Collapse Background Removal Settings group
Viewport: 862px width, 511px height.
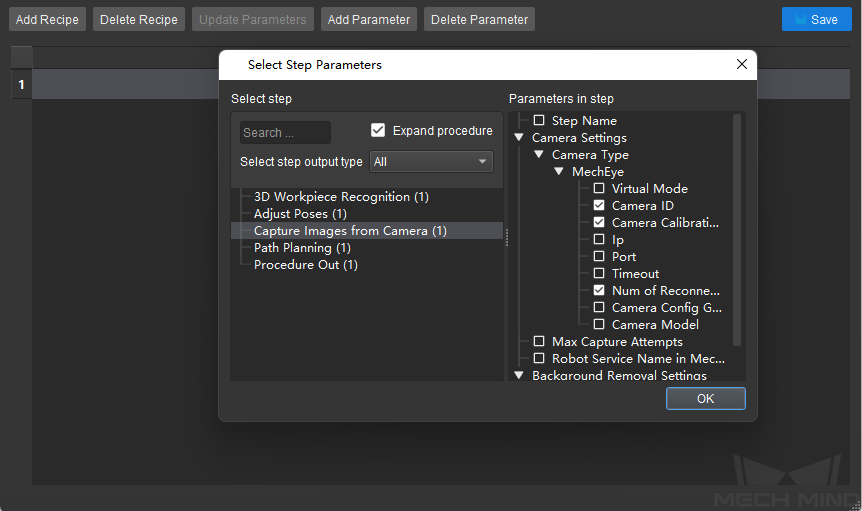tap(518, 375)
